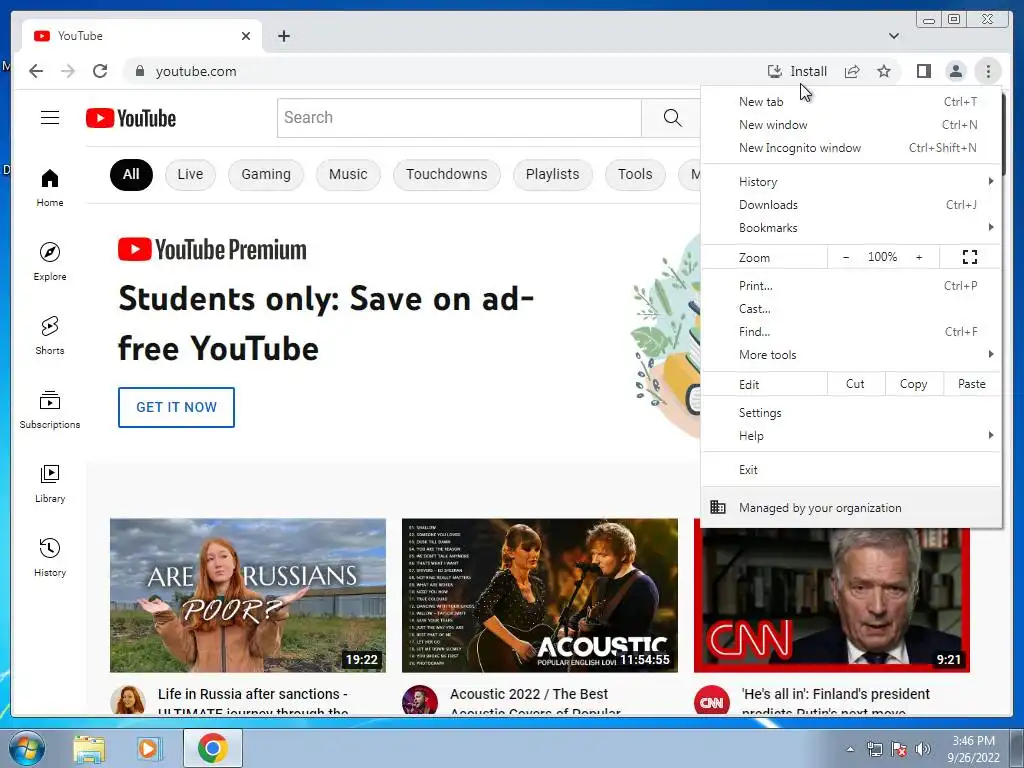Click the browser back arrow
Image resolution: width=1024 pixels, height=768 pixels.
[x=36, y=71]
